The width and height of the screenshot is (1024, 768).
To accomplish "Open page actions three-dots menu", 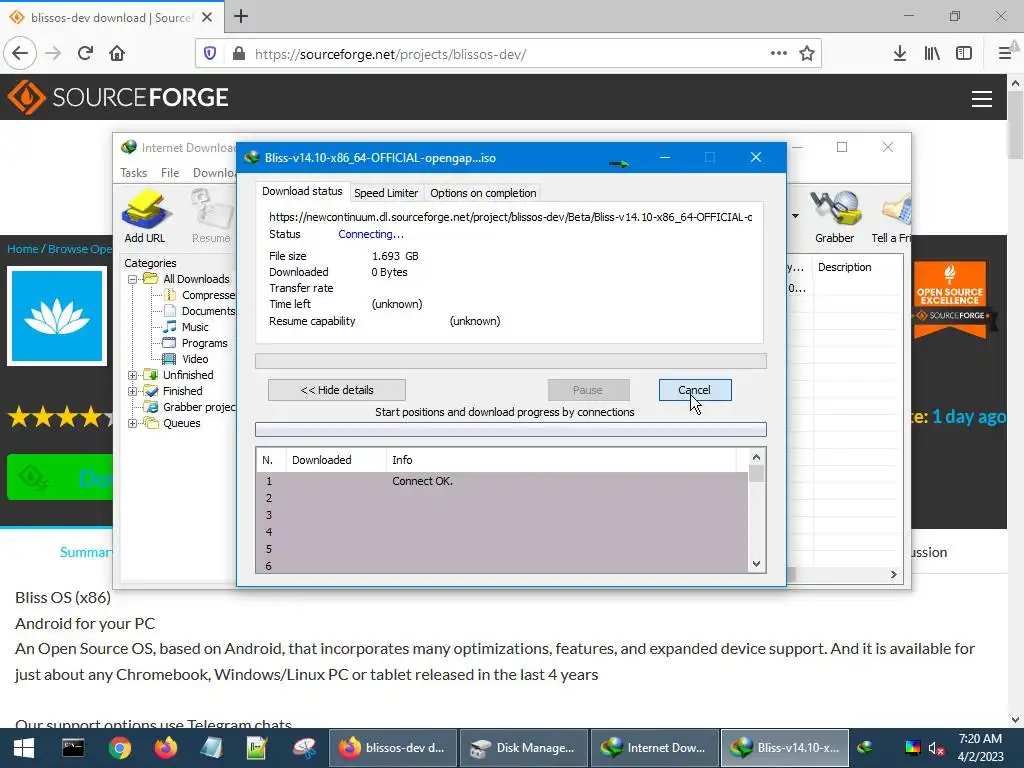I will 778,54.
